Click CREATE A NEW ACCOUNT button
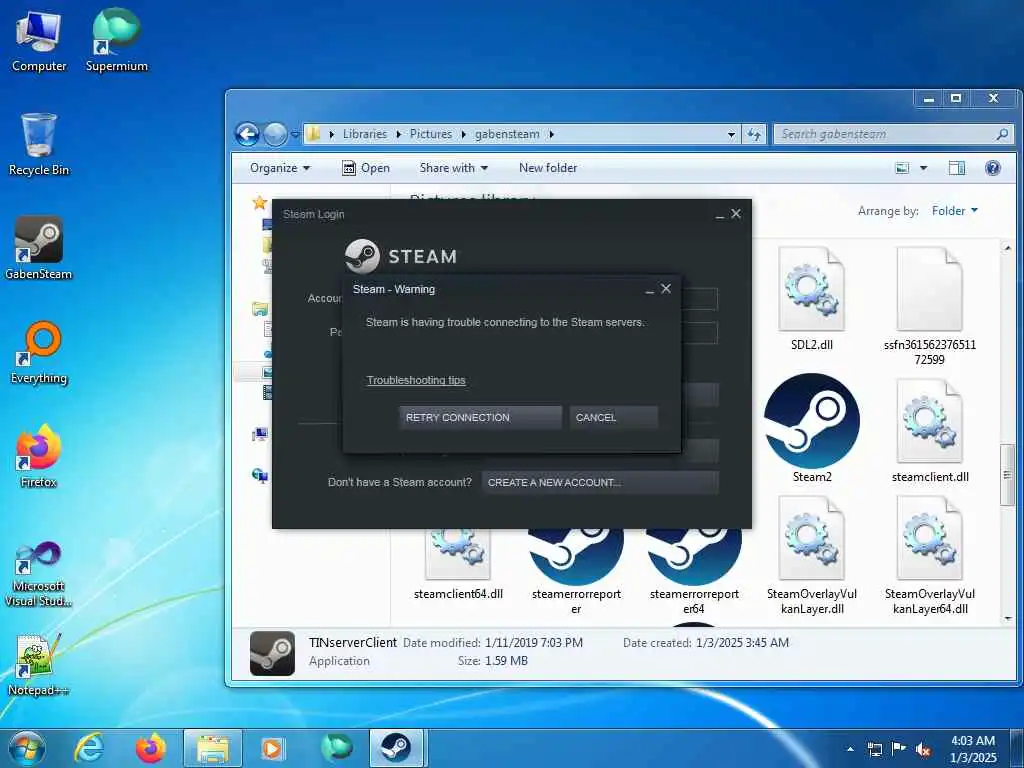 click(600, 483)
